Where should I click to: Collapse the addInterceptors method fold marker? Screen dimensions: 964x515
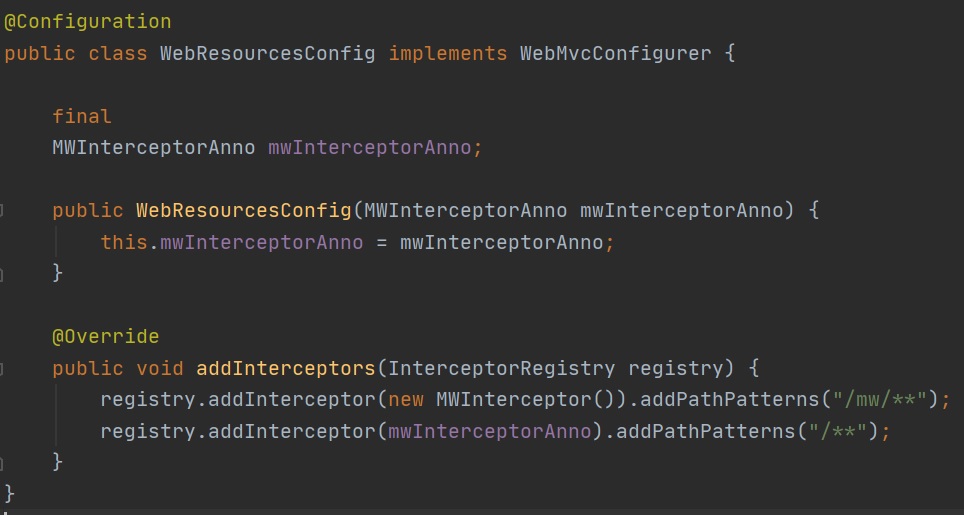coord(2,369)
